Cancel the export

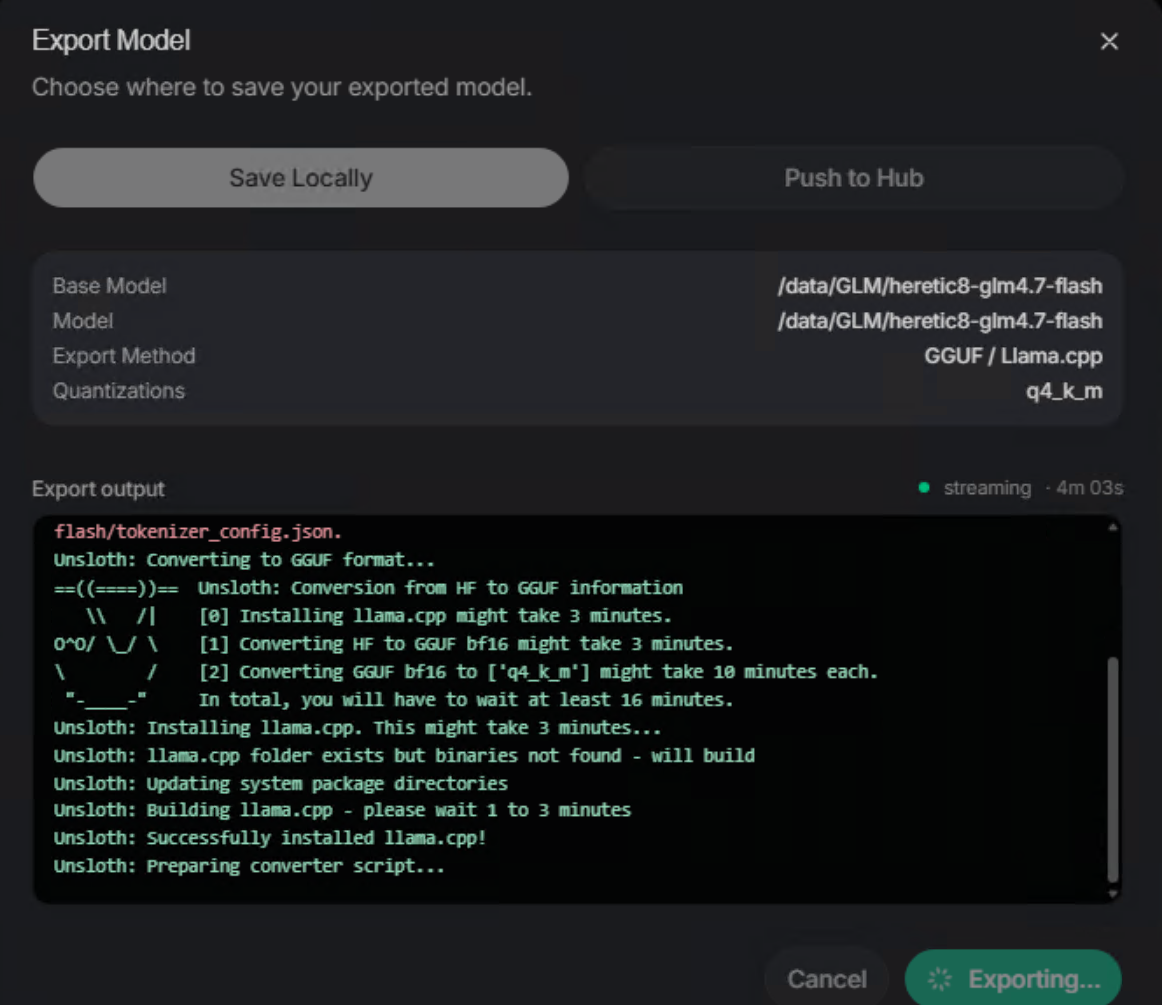pos(826,978)
